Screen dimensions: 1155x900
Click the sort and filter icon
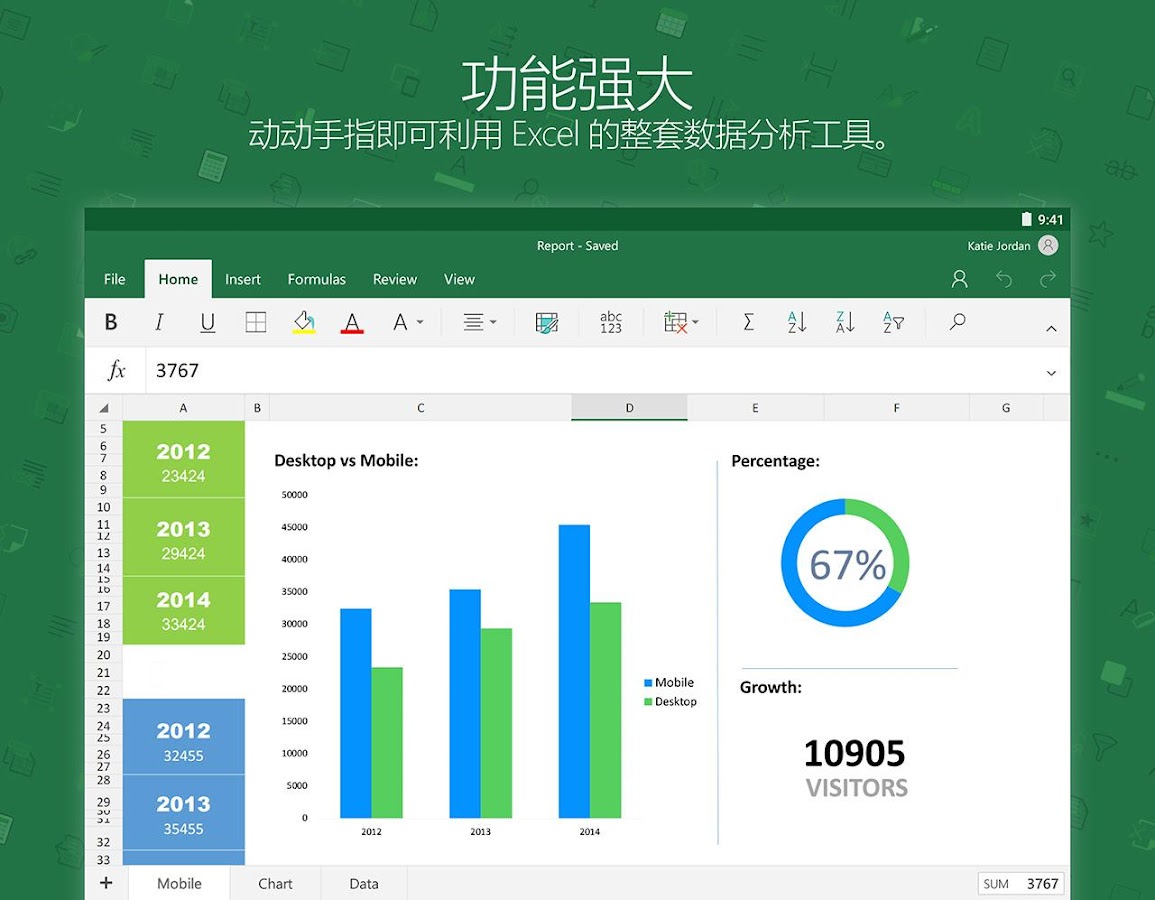click(893, 321)
